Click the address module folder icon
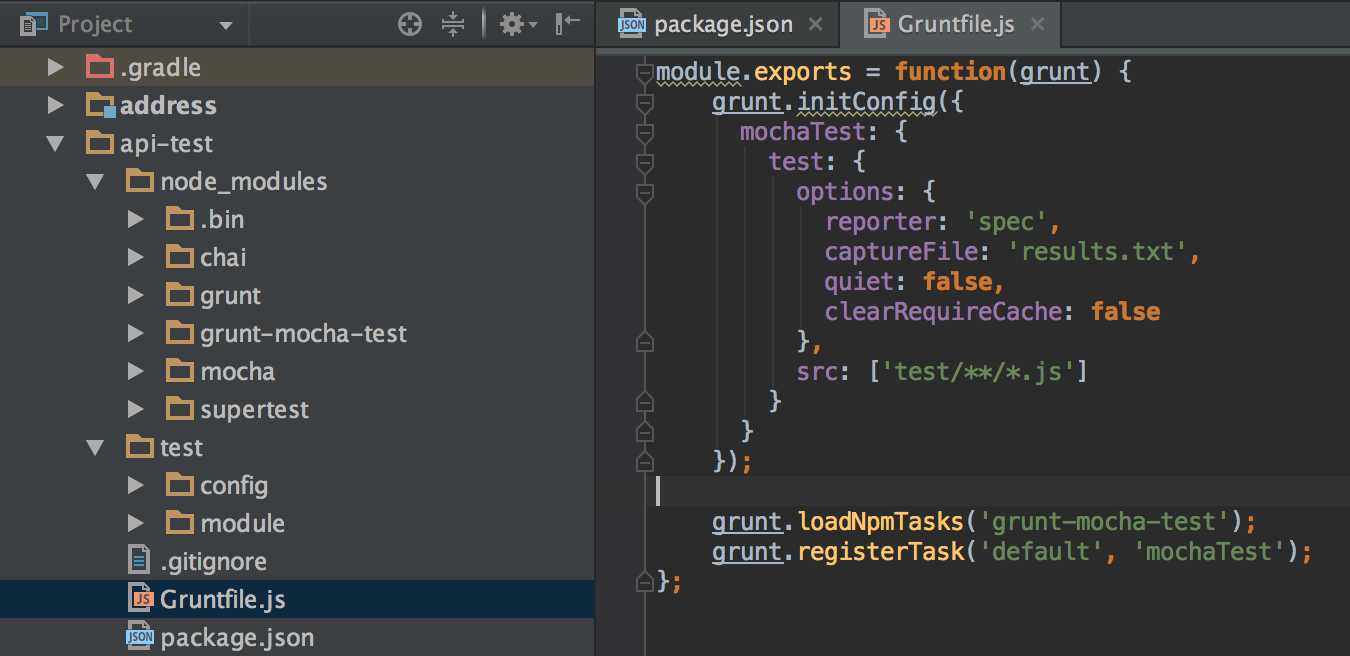The image size is (1350, 656). coord(100,106)
